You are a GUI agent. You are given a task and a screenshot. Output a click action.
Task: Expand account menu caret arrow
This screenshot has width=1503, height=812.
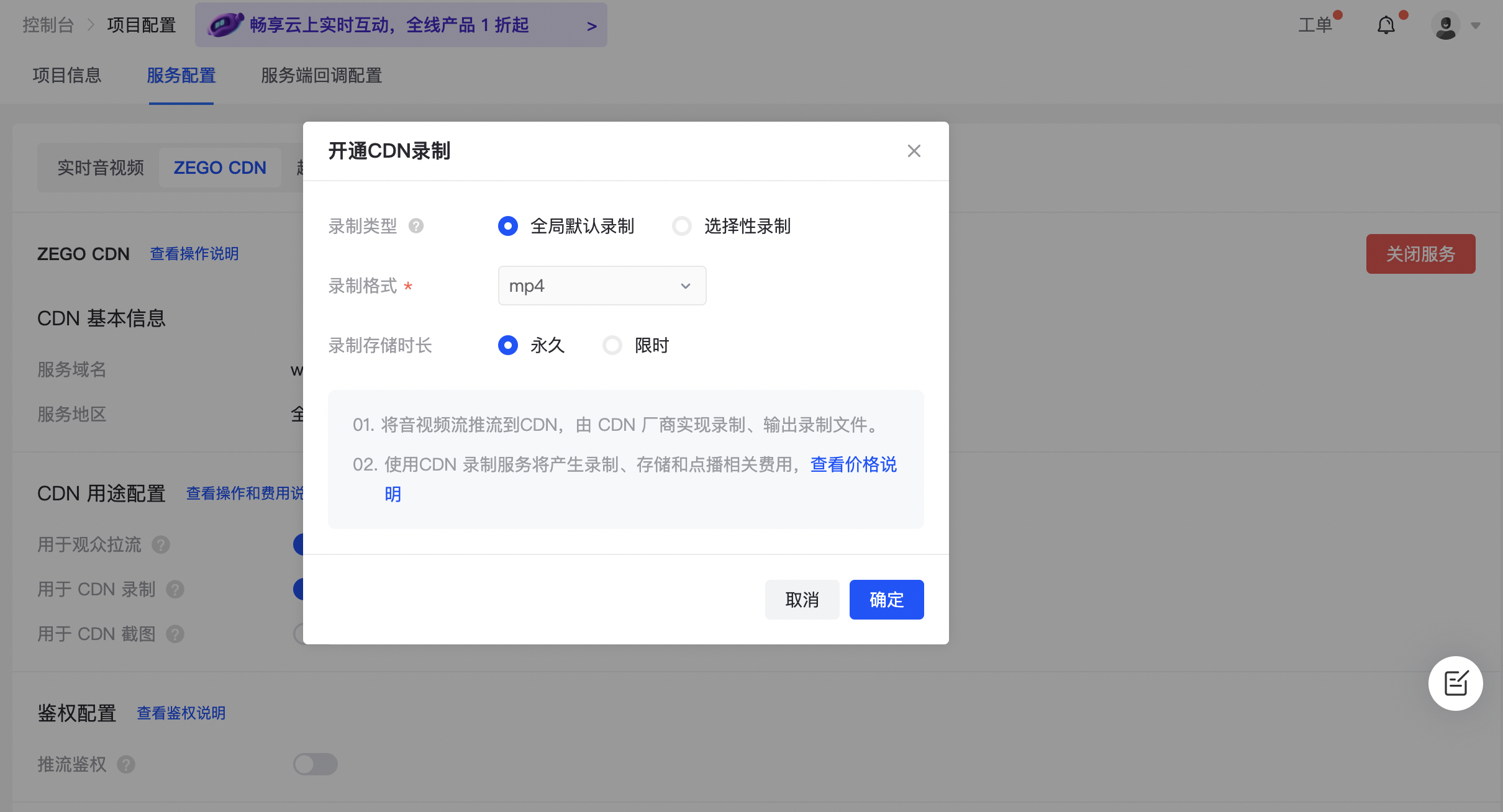(x=1476, y=26)
